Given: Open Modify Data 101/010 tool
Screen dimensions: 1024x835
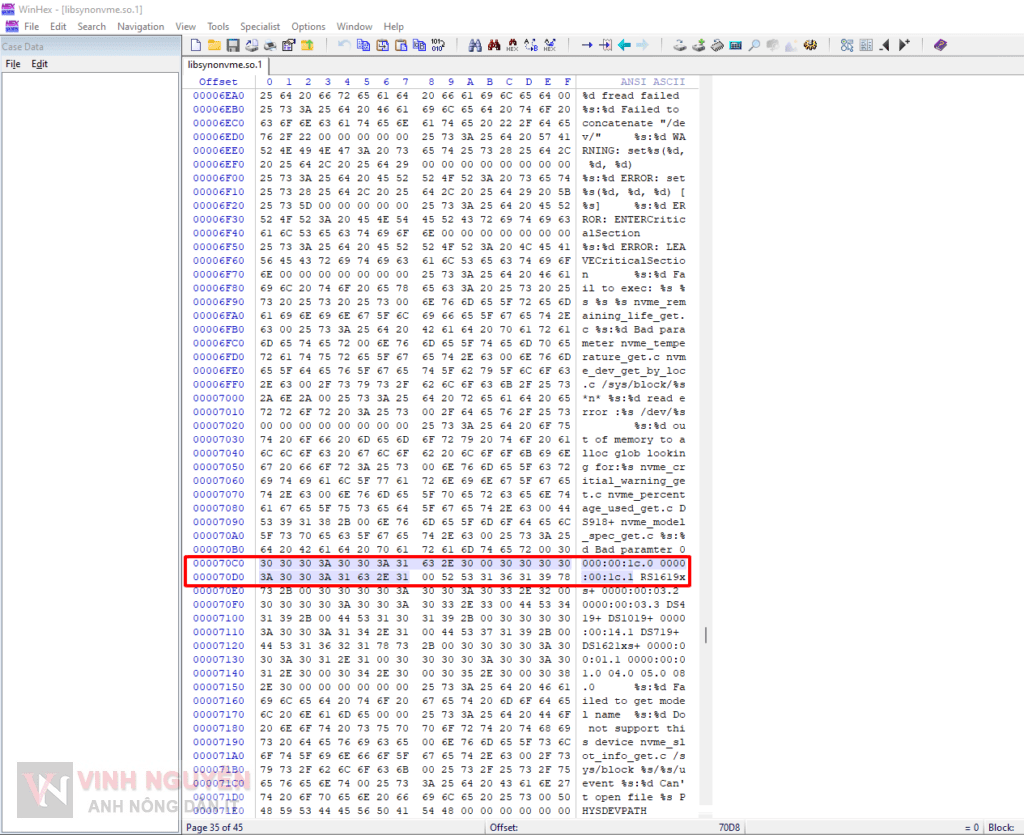Looking at the screenshot, I should click(437, 45).
